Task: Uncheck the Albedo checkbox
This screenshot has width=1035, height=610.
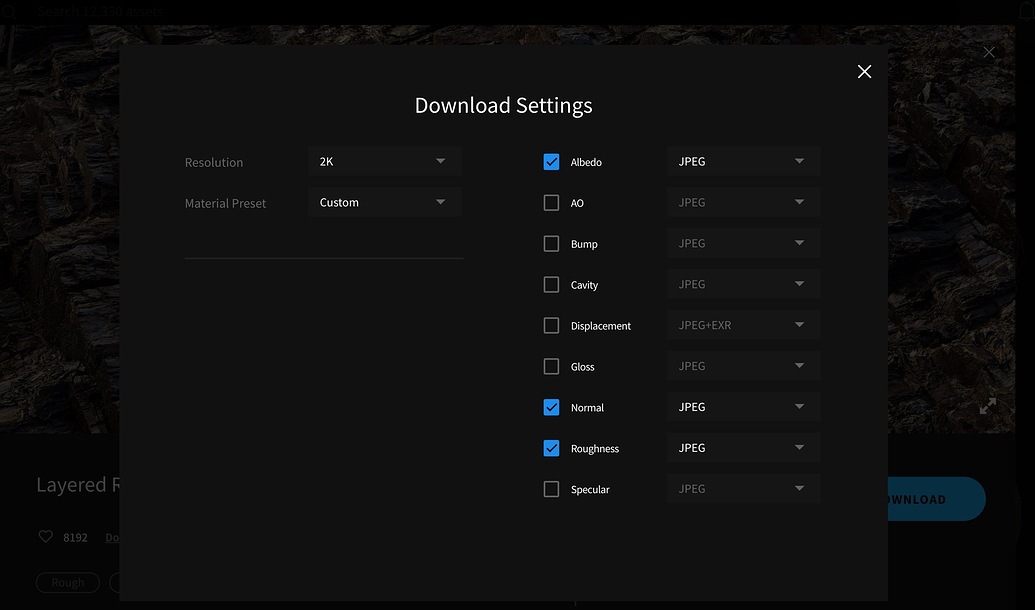Action: click(x=551, y=162)
